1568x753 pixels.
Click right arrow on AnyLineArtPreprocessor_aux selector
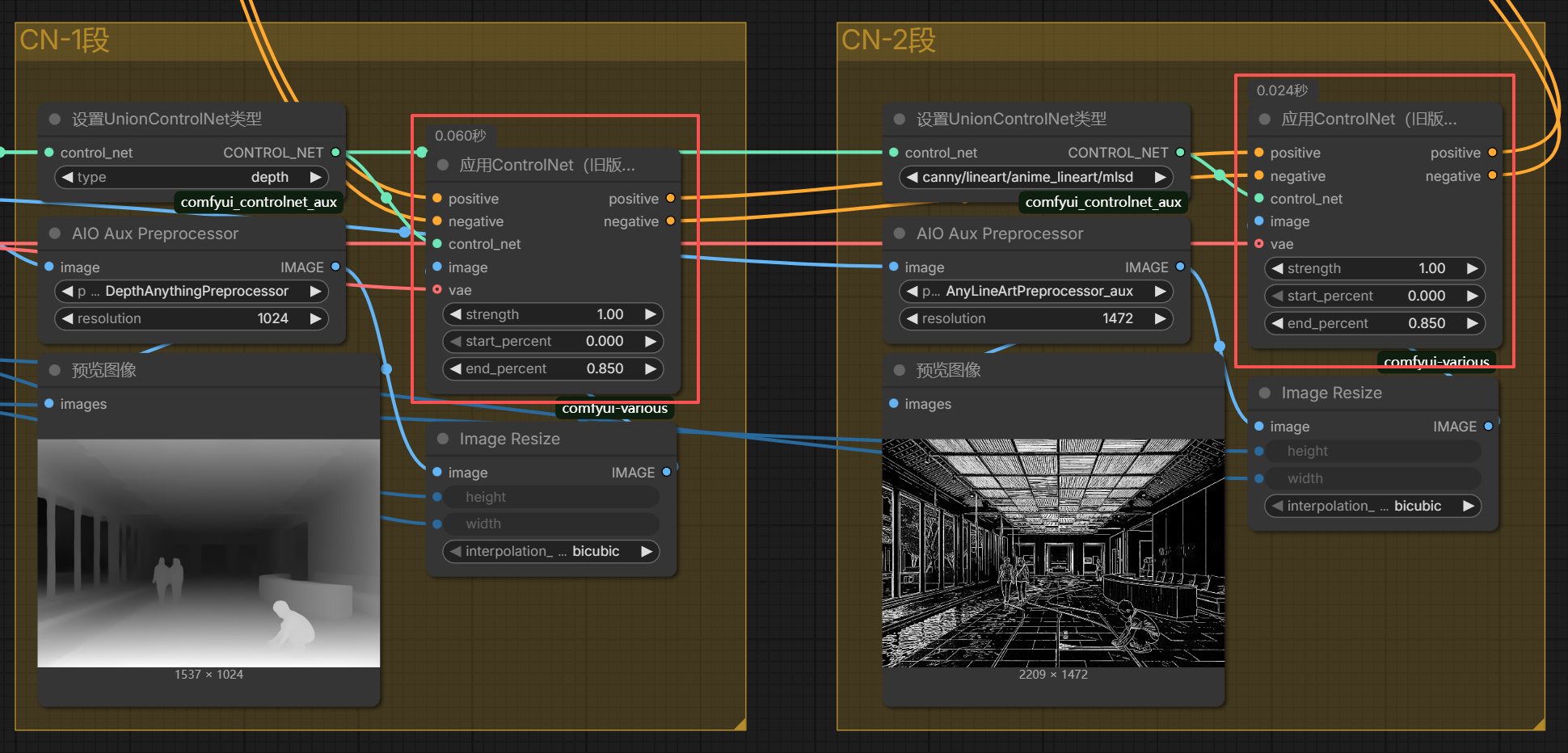[1160, 291]
